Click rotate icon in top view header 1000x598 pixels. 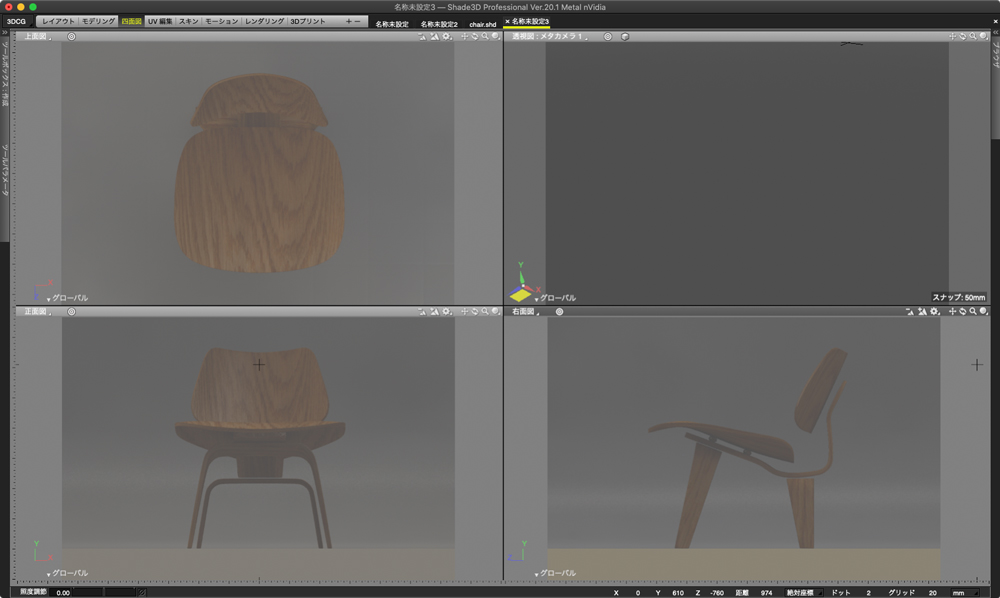[474, 36]
